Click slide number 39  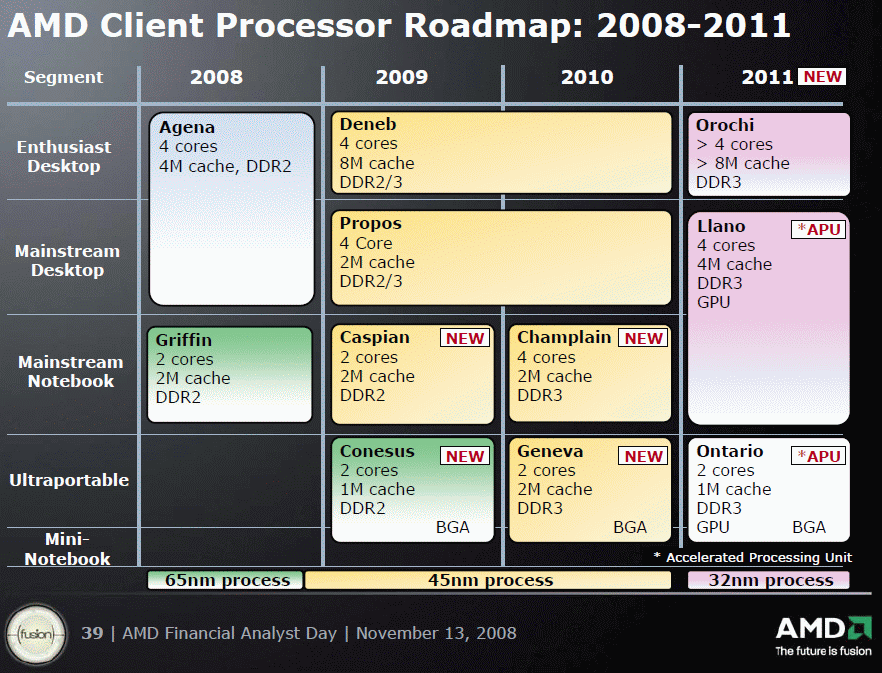[x=92, y=634]
